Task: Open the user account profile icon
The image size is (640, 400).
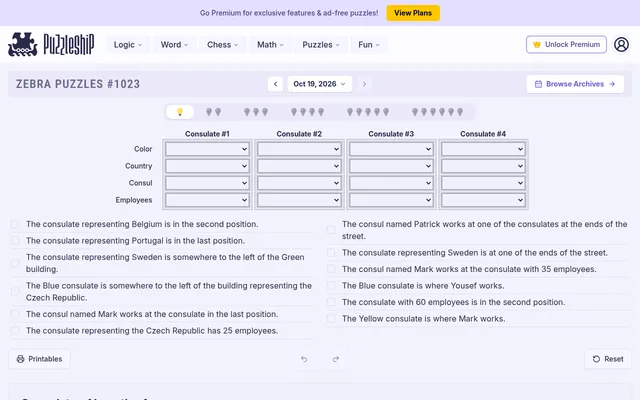Action: coord(621,44)
